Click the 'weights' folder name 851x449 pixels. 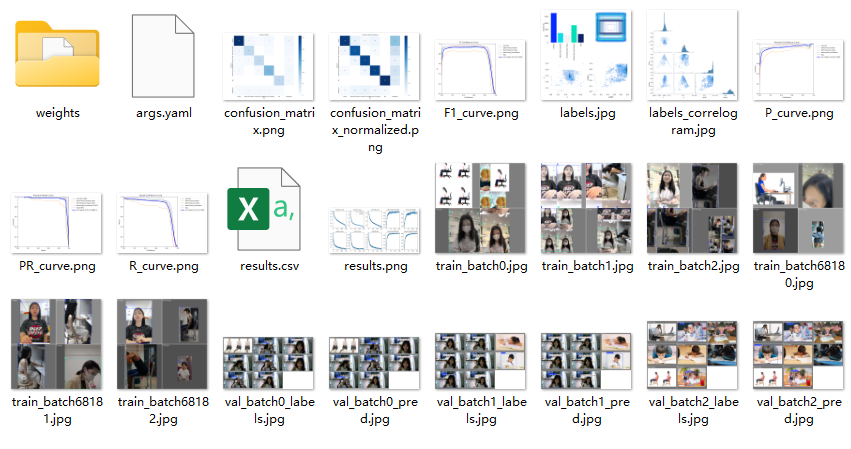click(58, 113)
